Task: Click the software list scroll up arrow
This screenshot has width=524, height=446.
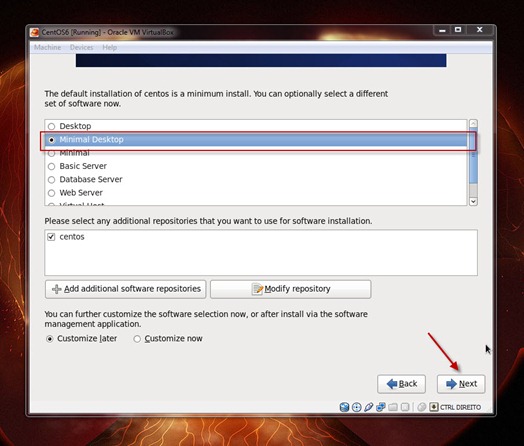Action: pos(473,124)
